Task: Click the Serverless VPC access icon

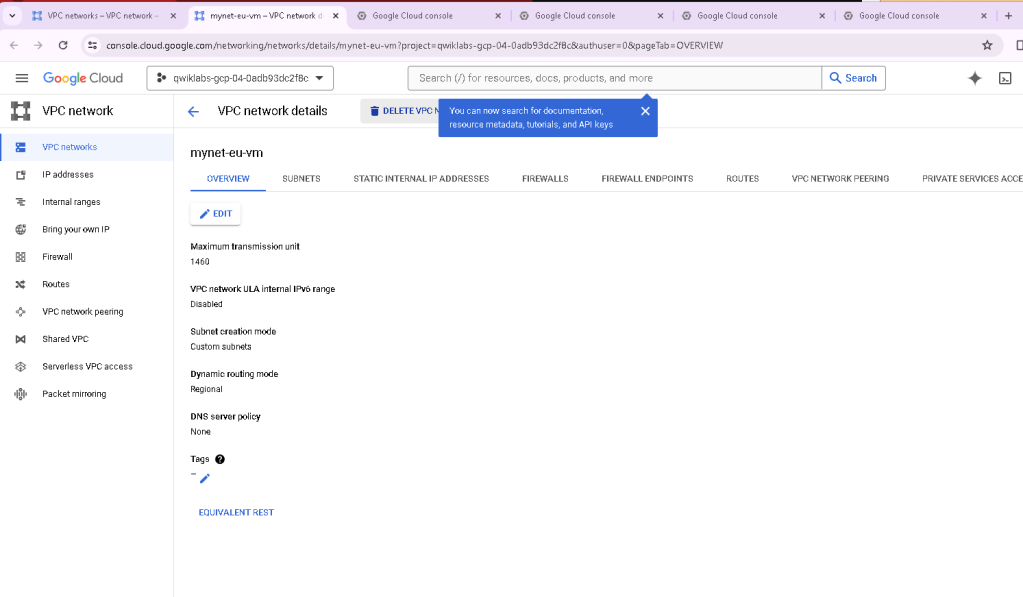Action: [21, 367]
